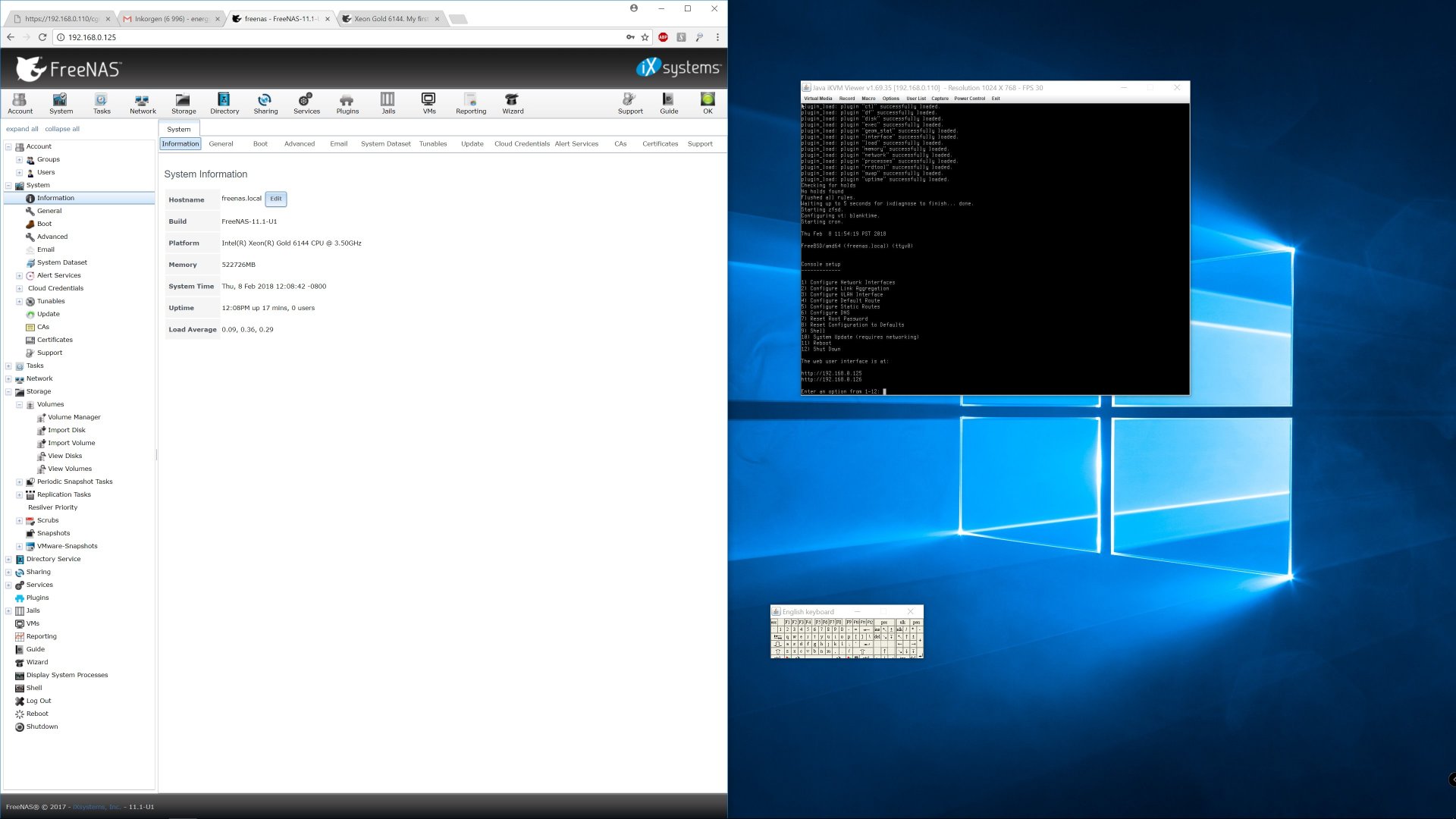The height and width of the screenshot is (819, 1456).
Task: Open the Reporting toolbar icon
Action: tap(471, 103)
